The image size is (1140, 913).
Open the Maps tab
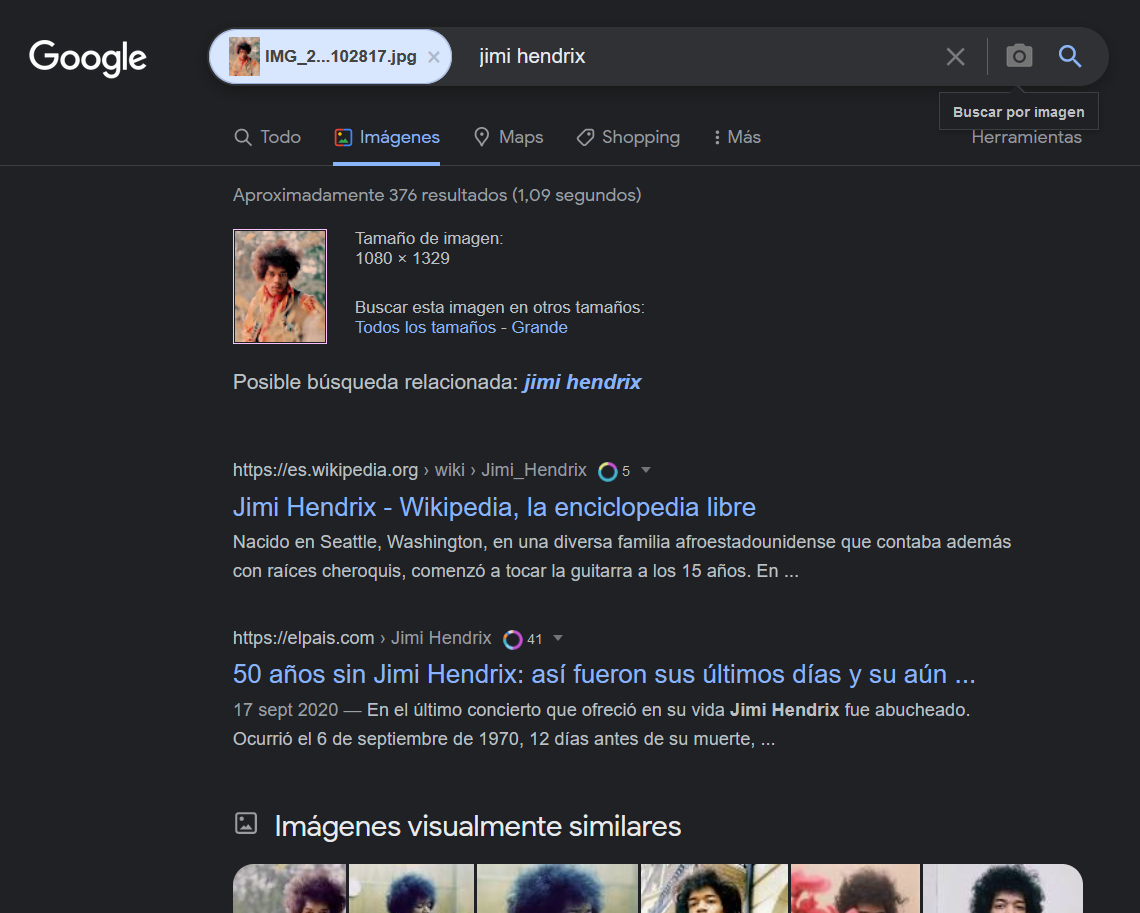click(508, 137)
